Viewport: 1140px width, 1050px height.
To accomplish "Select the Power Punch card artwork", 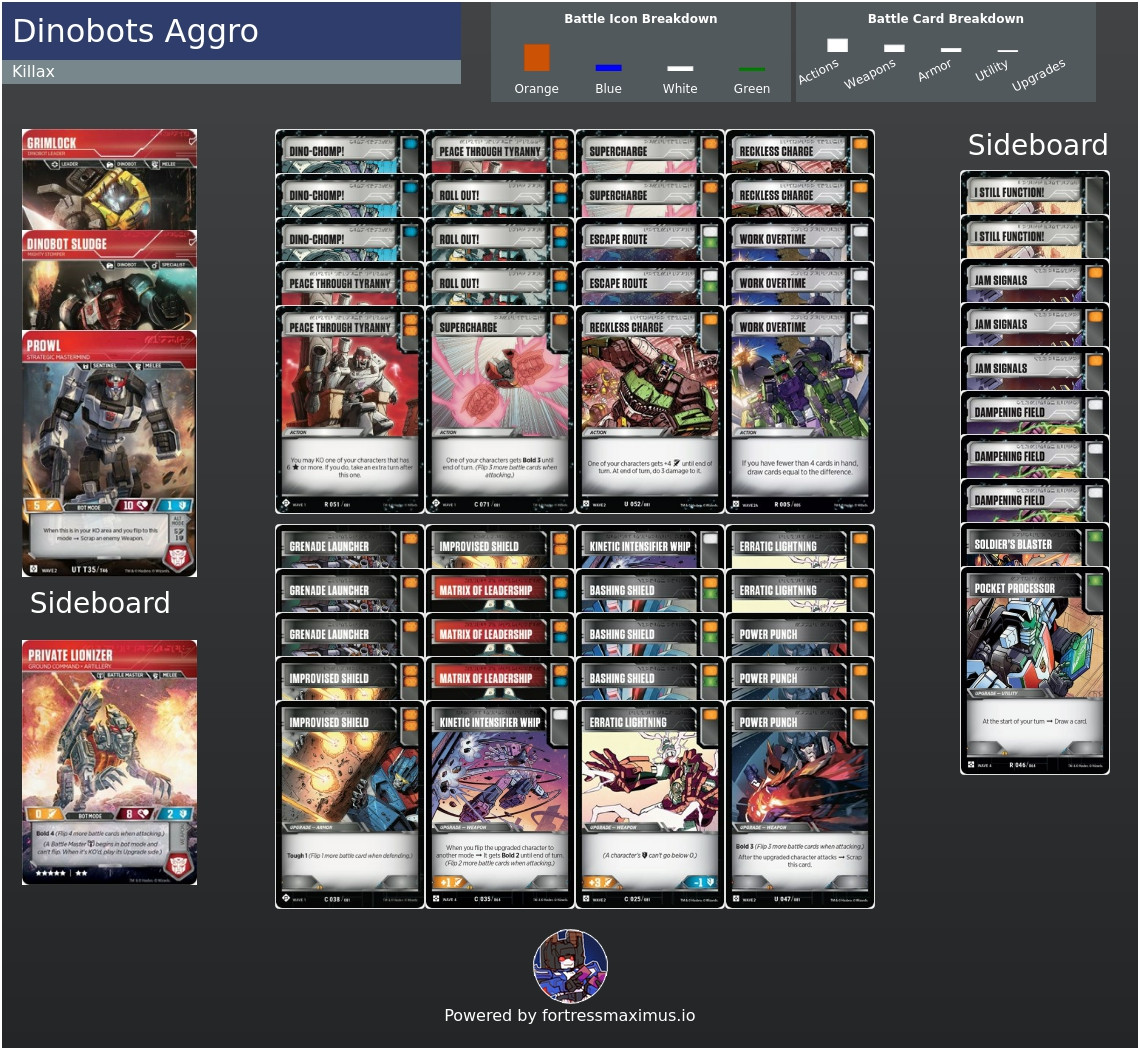I will click(800, 780).
